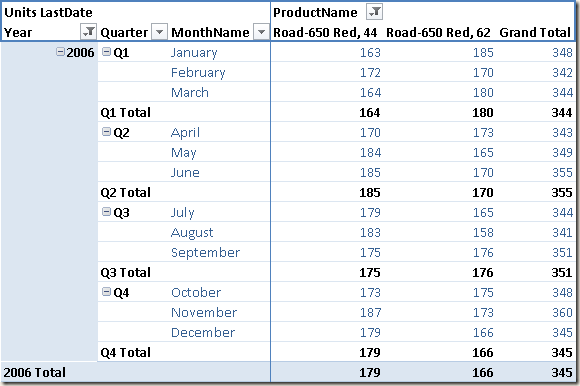
Task: Select the November row label
Action: (x=204, y=312)
